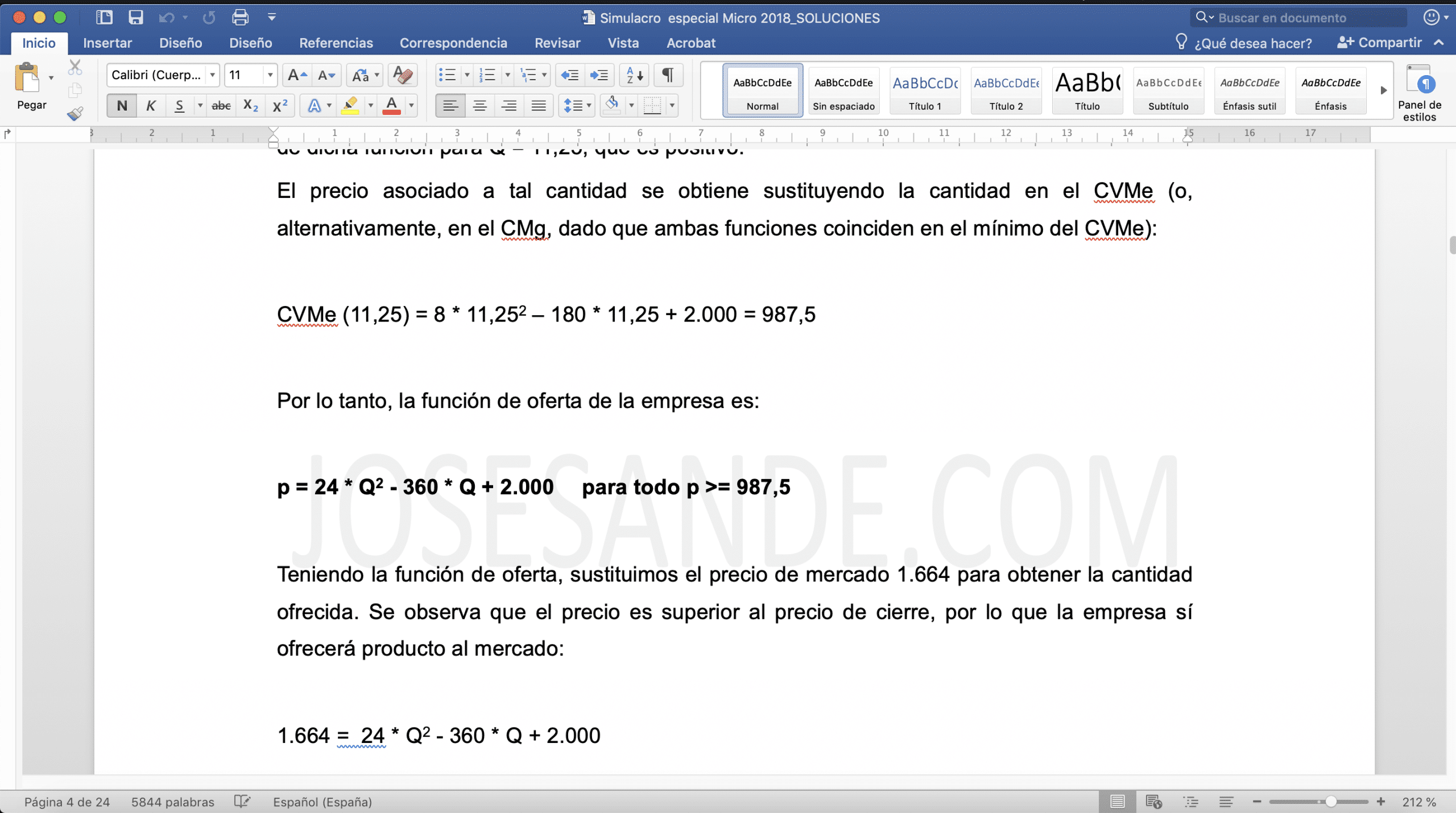Apply the Subtítulo style
This screenshot has width=1456, height=813.
coord(1168,90)
